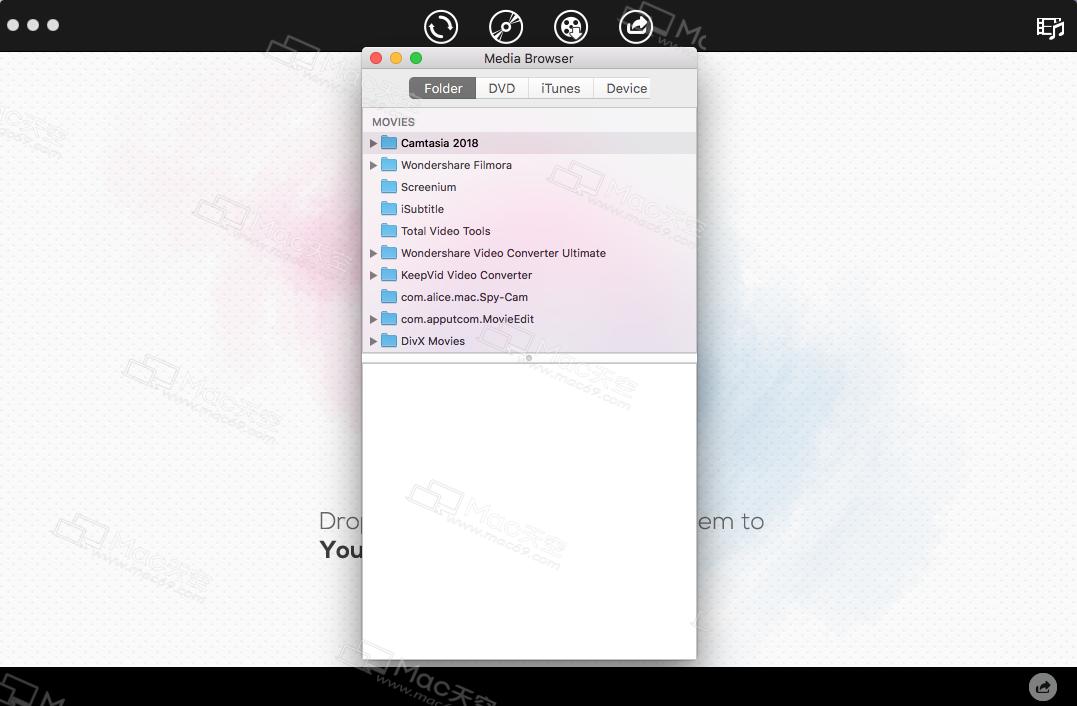Expand the KeepVid Video Converter folder
The image size is (1077, 706).
click(x=374, y=275)
